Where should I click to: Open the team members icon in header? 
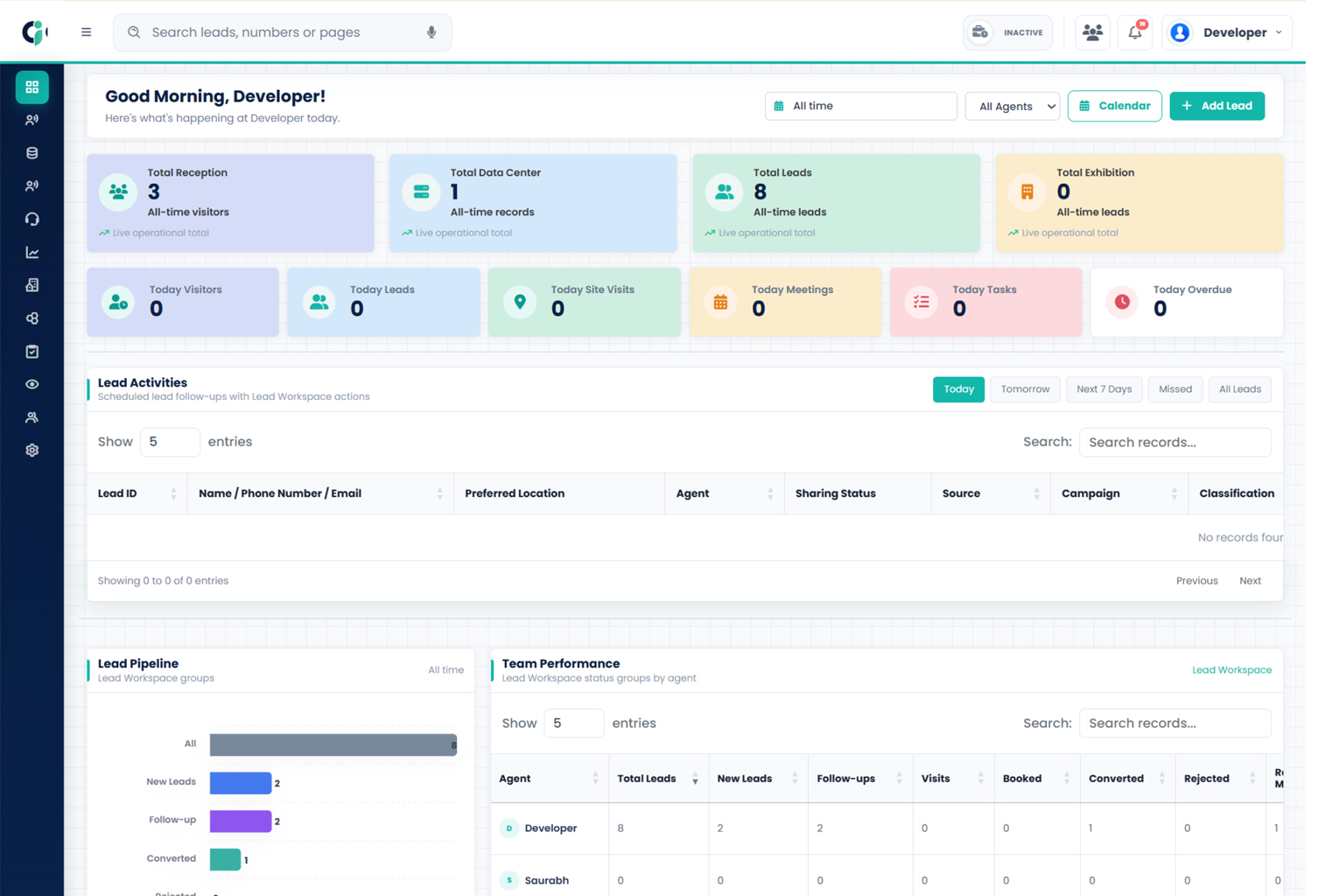[1092, 32]
